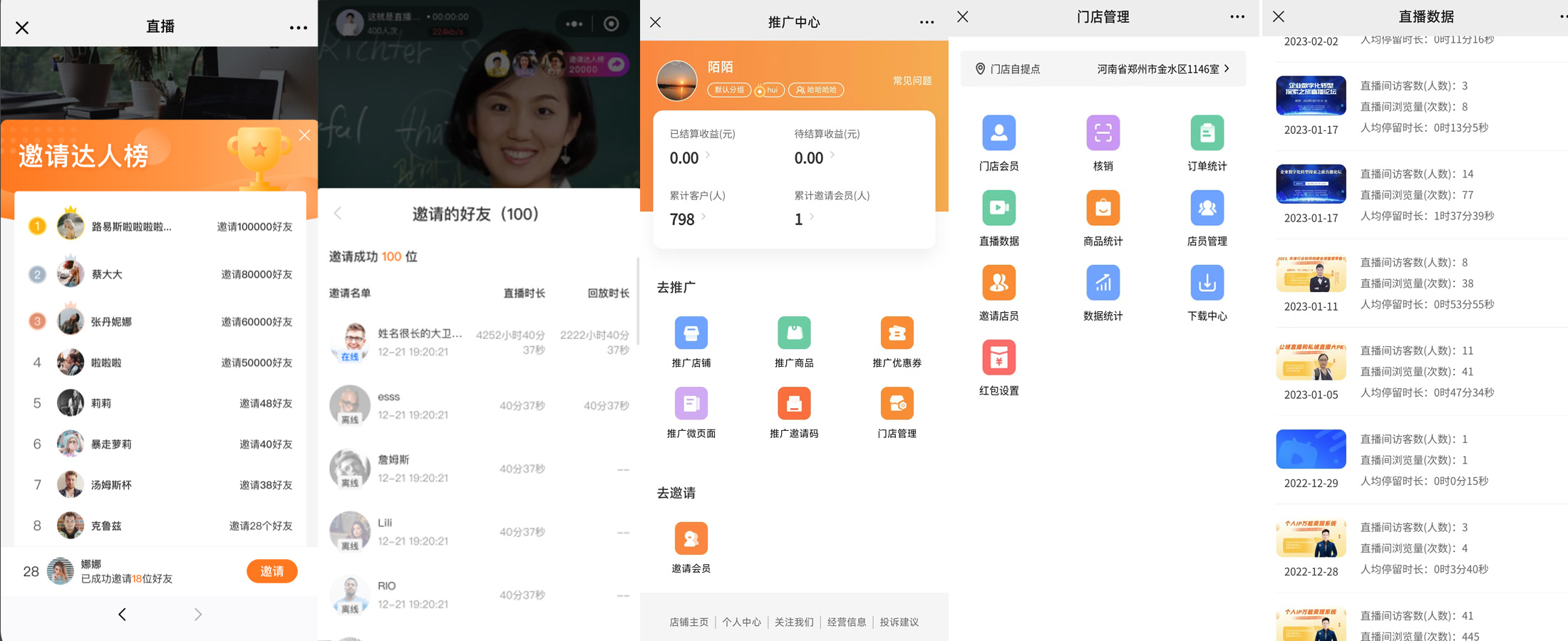The width and height of the screenshot is (1568, 641).
Task: Tap the 推广商品 icon
Action: [x=794, y=333]
